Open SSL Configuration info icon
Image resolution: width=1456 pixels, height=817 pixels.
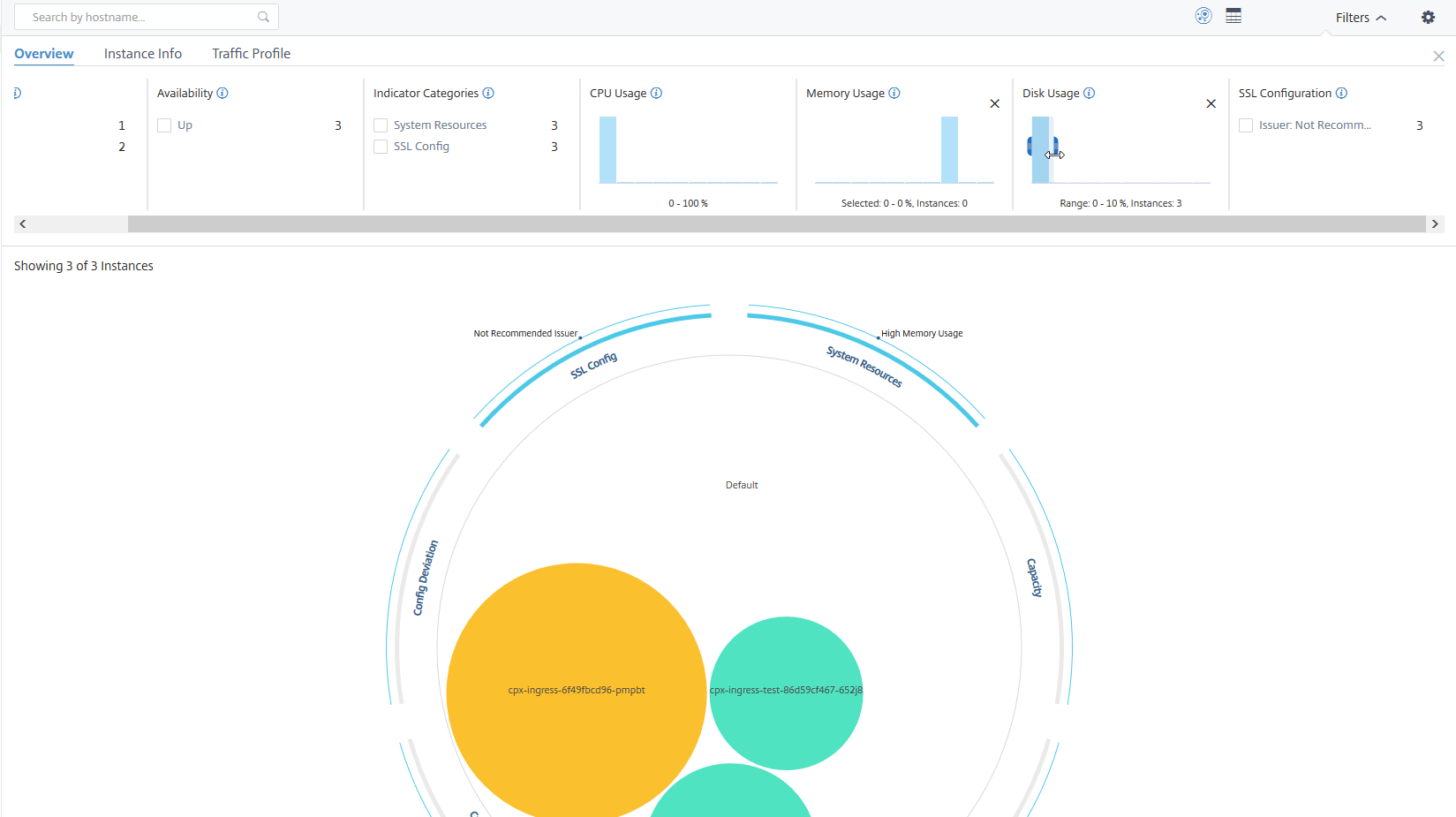[1341, 93]
